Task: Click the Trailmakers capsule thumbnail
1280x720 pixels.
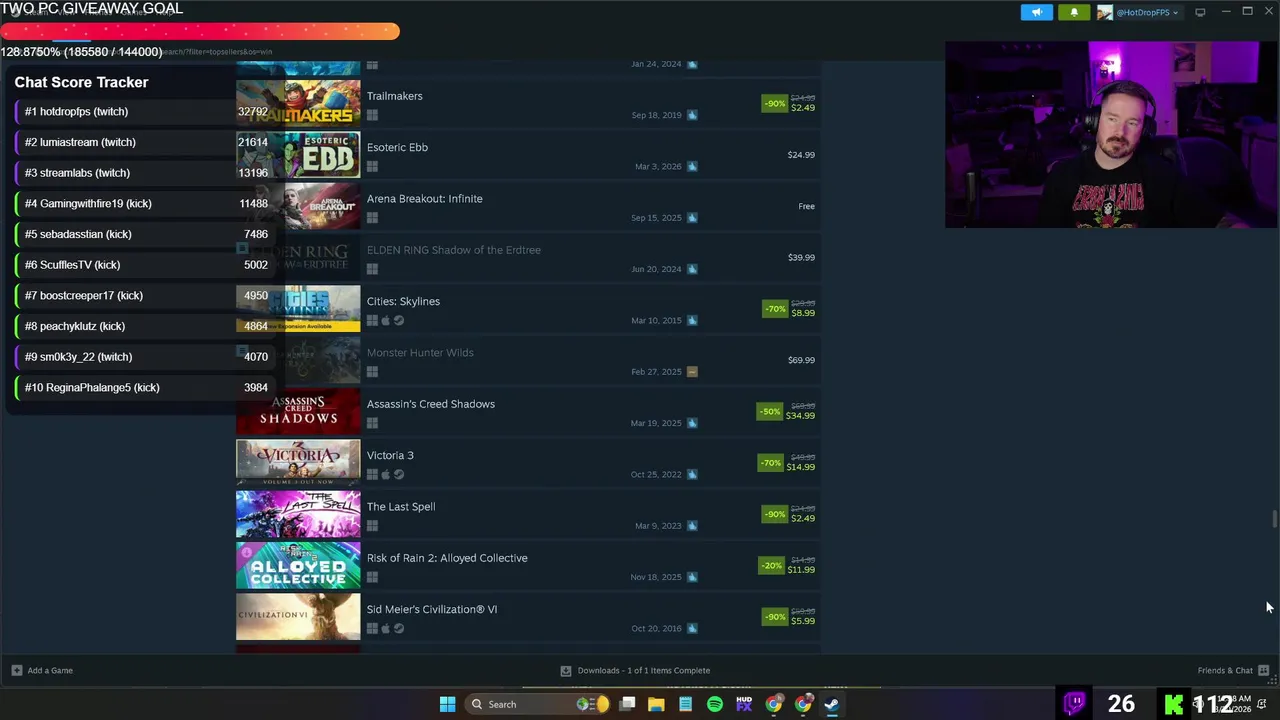Action: (x=298, y=103)
